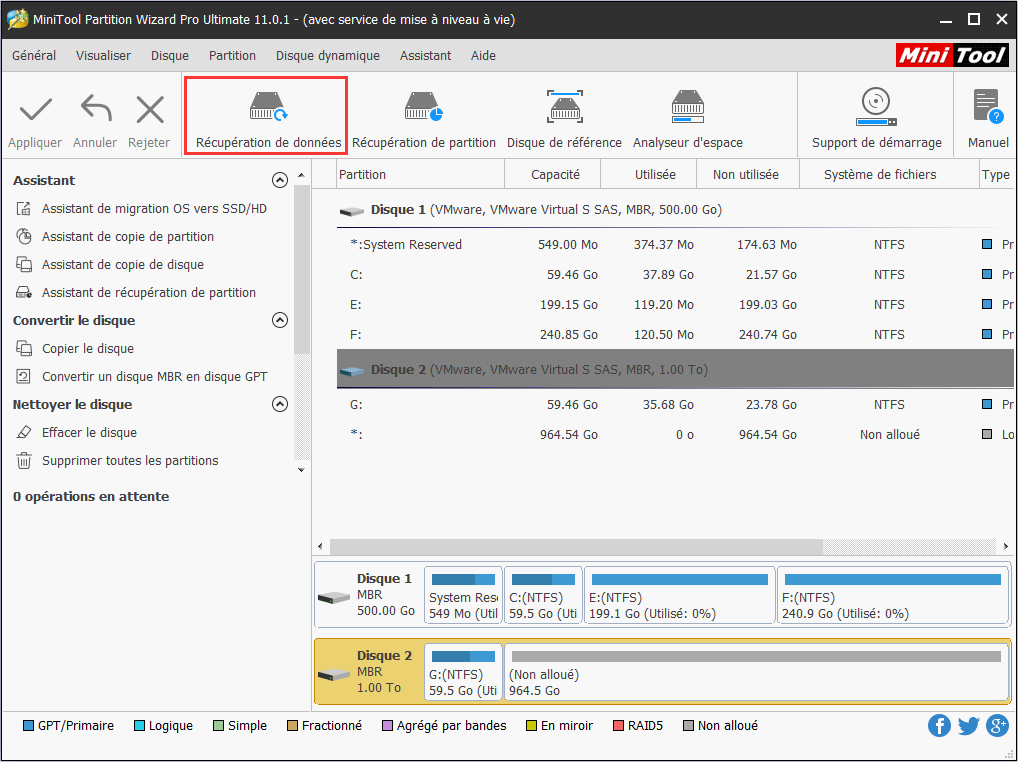Open the Visualiser menu
The image size is (1018, 762).
point(103,56)
